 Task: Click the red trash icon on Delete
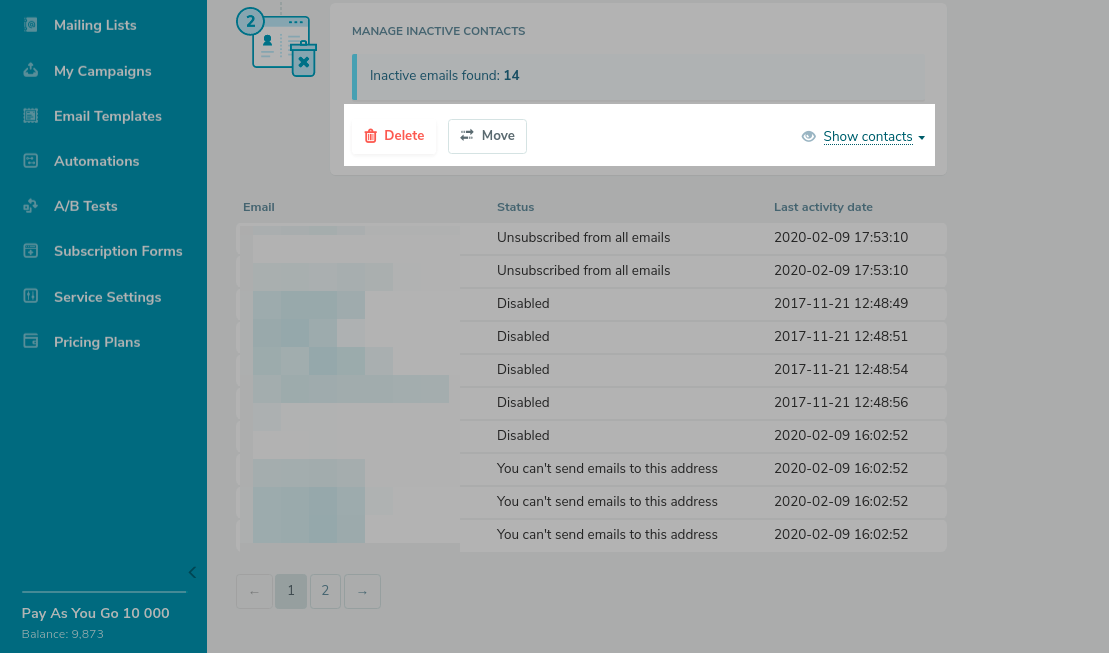click(x=372, y=135)
